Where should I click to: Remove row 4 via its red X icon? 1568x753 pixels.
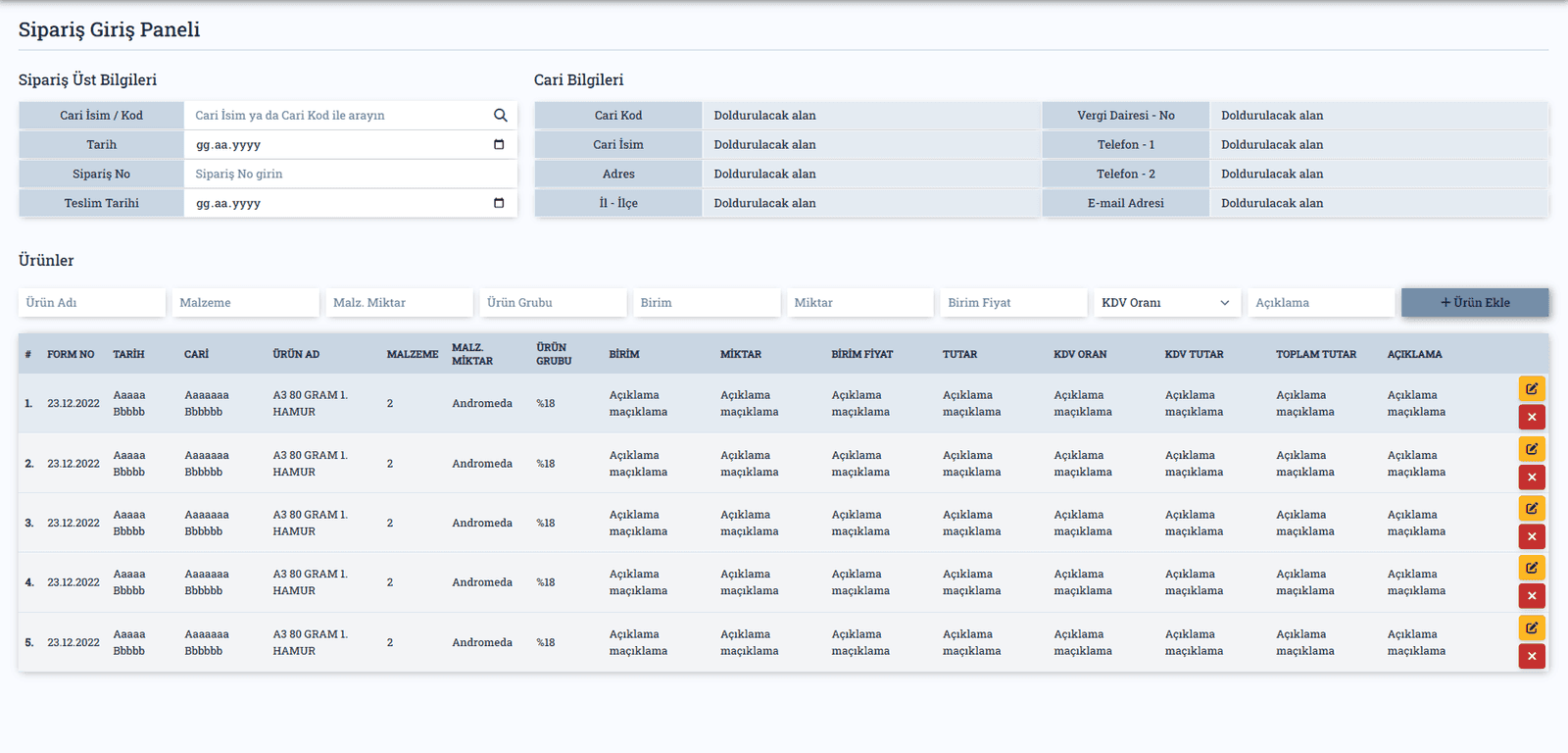click(x=1532, y=596)
